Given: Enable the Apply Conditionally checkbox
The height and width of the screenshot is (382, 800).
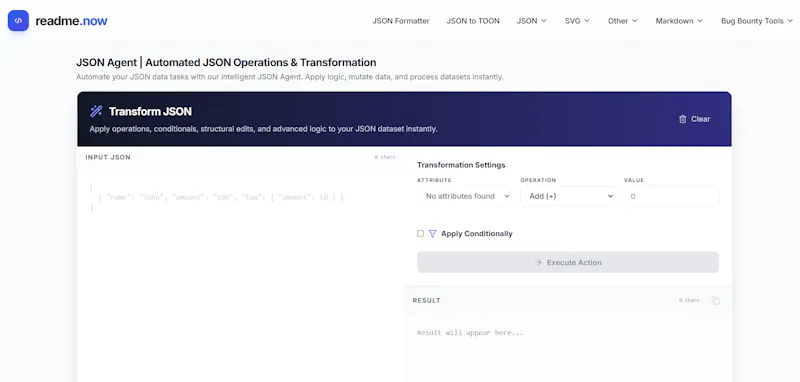Looking at the screenshot, I should (x=420, y=234).
